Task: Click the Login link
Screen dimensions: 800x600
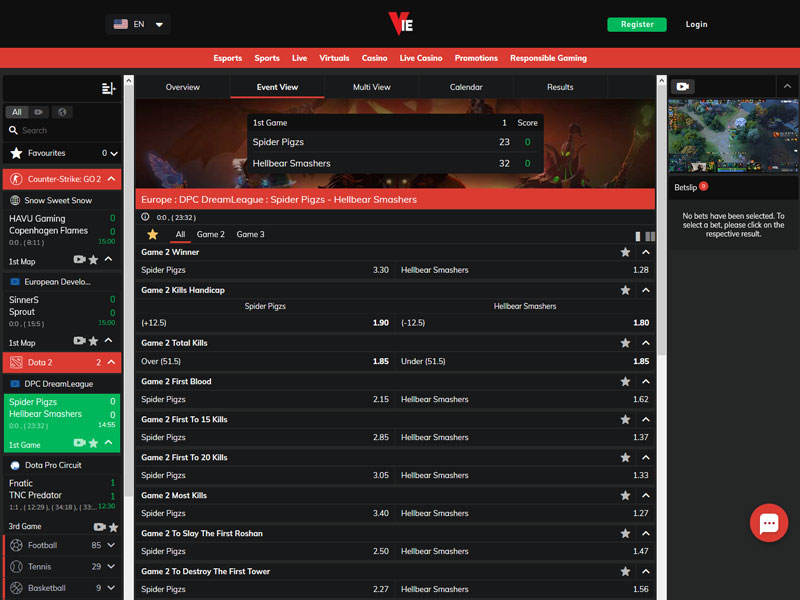Action: click(696, 24)
